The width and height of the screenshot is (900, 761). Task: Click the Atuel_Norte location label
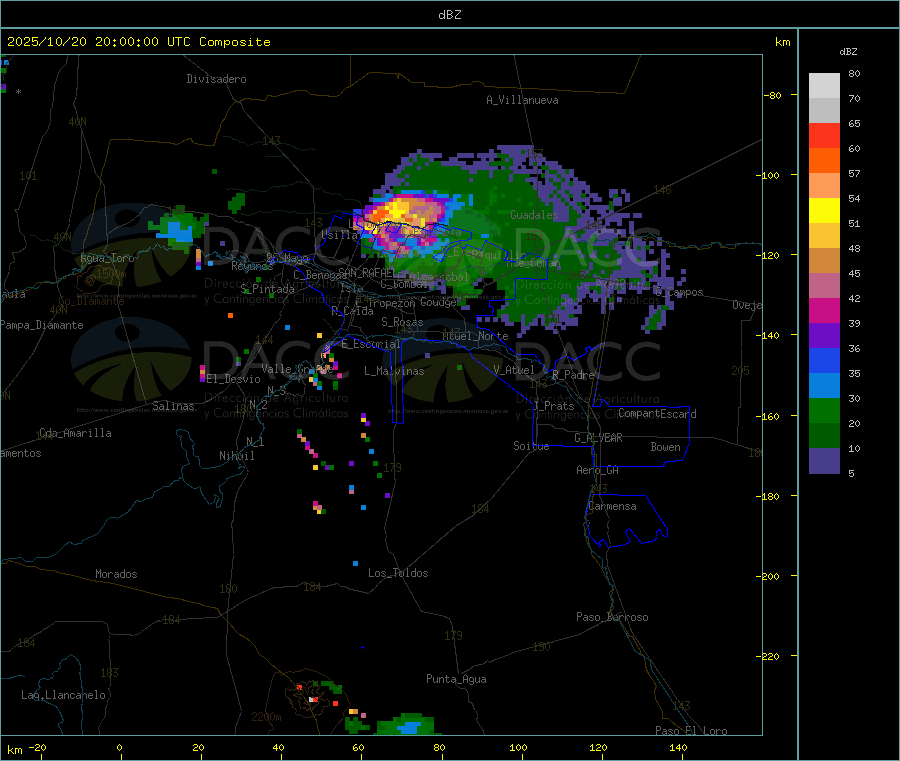click(475, 336)
